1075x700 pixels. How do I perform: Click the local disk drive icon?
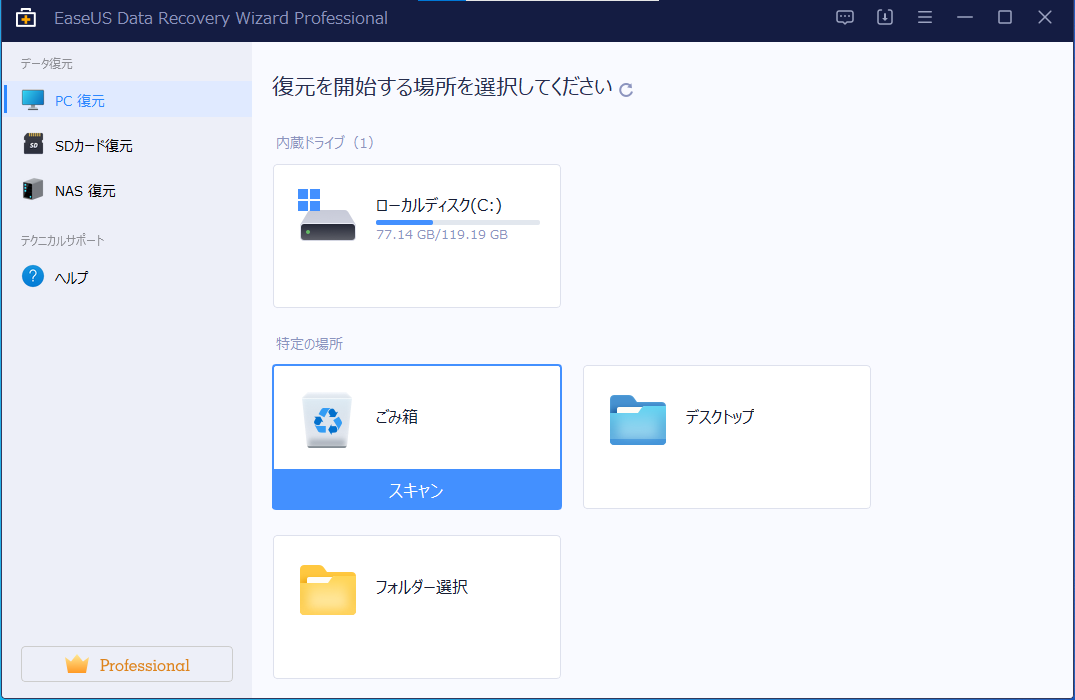click(328, 215)
